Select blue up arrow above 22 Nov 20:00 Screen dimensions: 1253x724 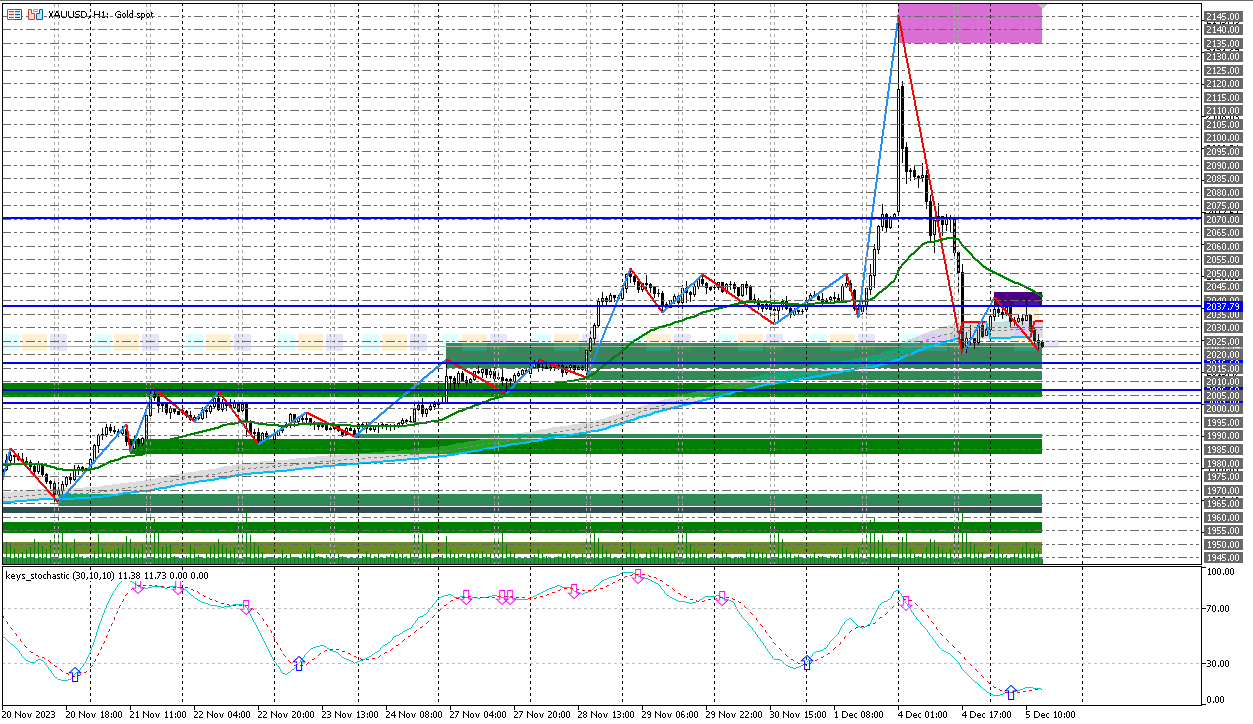pos(298,663)
